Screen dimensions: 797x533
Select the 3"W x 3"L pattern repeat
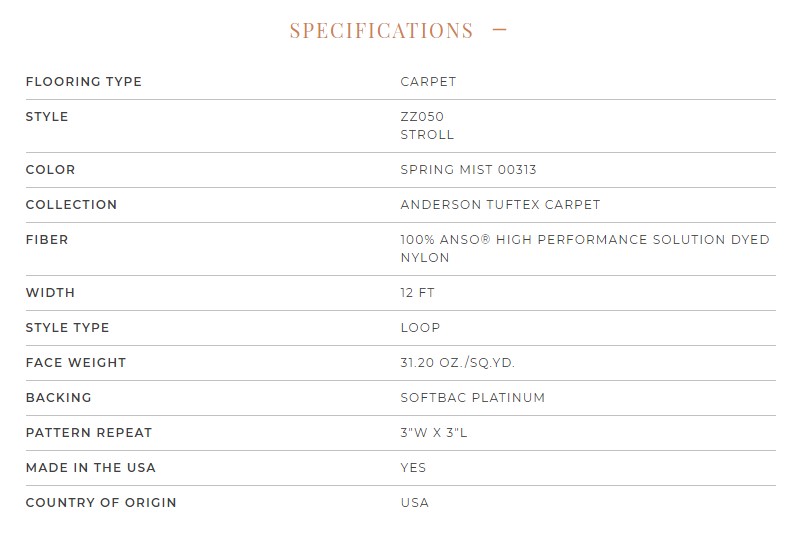click(434, 433)
